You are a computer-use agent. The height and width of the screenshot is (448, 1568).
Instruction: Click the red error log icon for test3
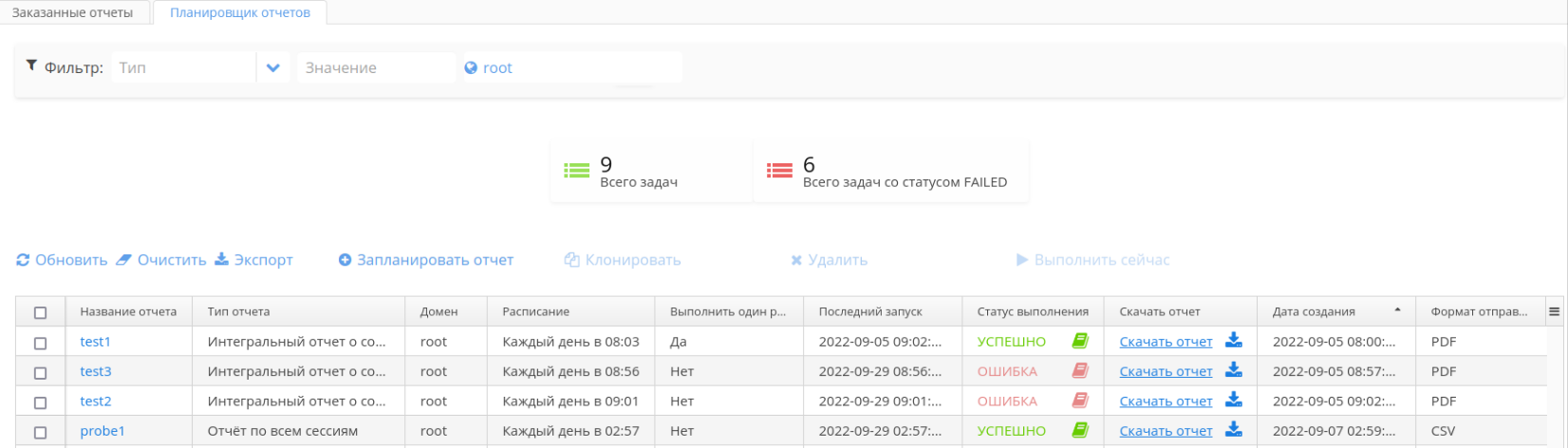pos(1079,371)
